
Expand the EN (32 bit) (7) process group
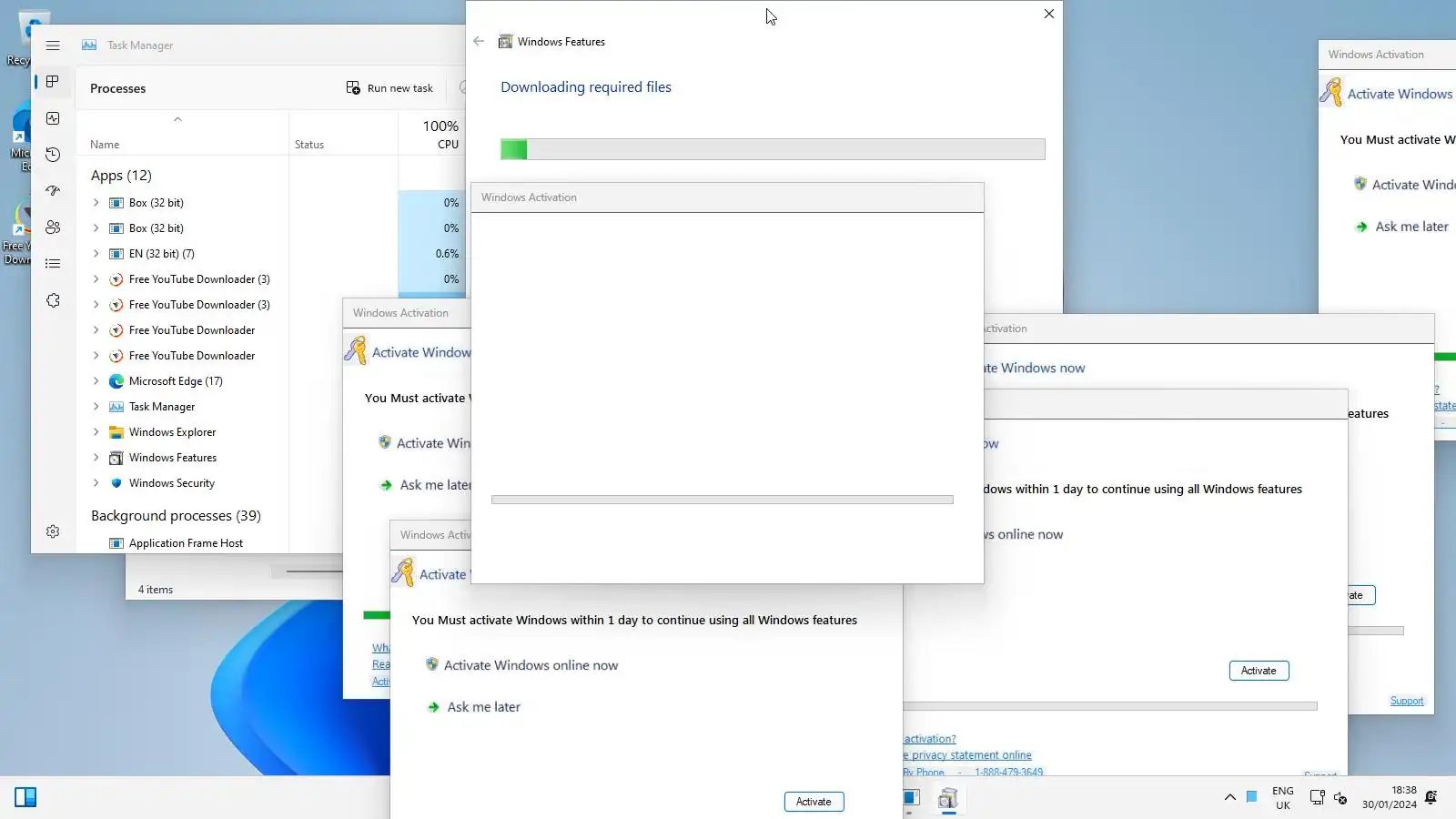click(96, 254)
